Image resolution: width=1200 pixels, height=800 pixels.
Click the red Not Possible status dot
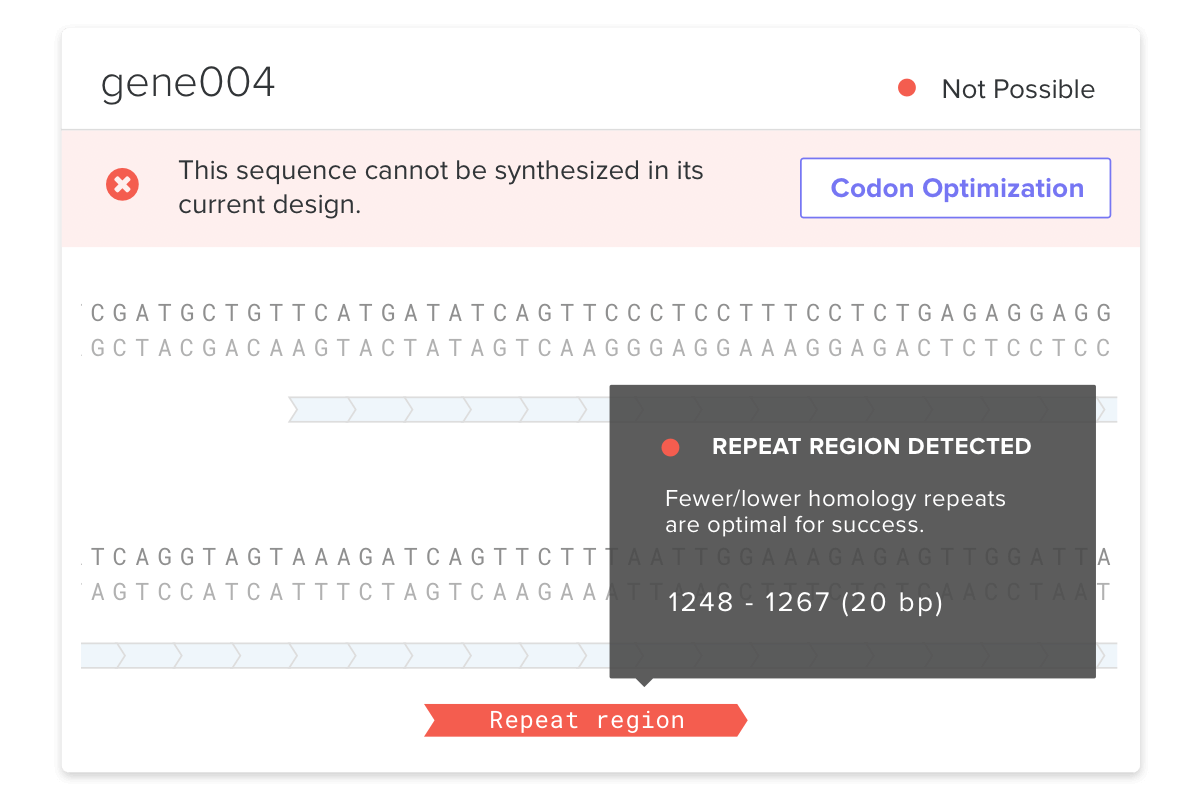[x=907, y=88]
